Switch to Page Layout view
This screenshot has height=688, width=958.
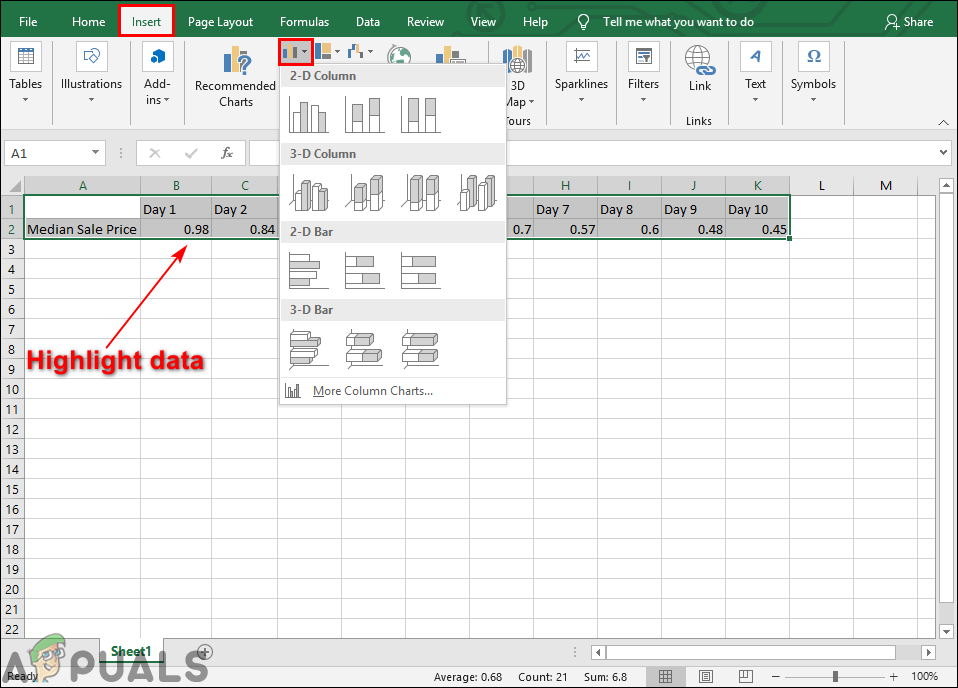tap(706, 676)
